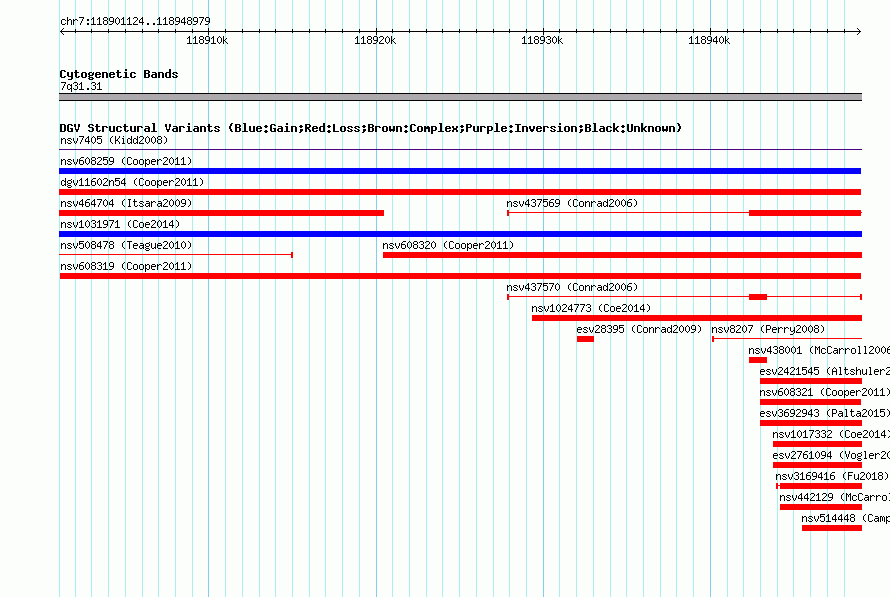Click the esv2761094 Vogler variant label
The image size is (890, 597).
[x=831, y=455]
